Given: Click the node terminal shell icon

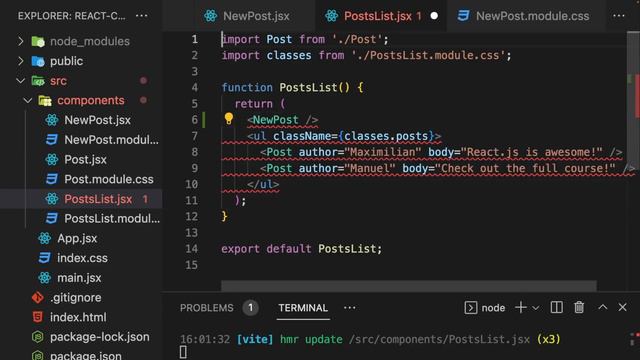Looking at the screenshot, I should tap(471, 308).
